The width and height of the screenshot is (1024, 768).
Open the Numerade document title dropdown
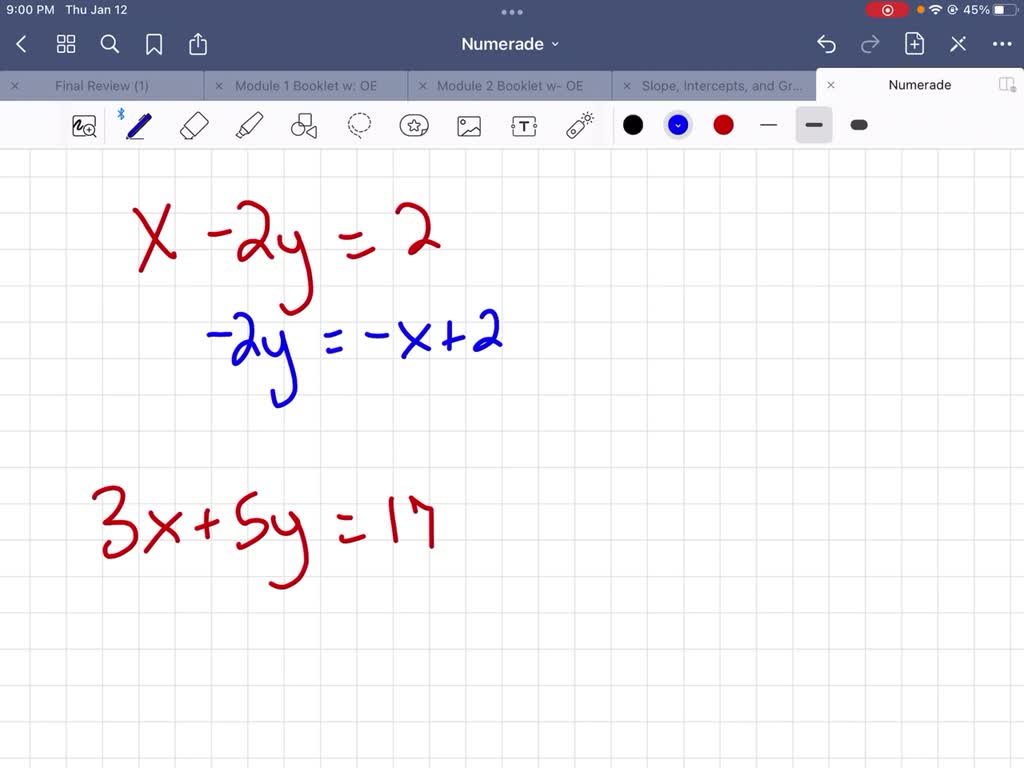pos(510,44)
